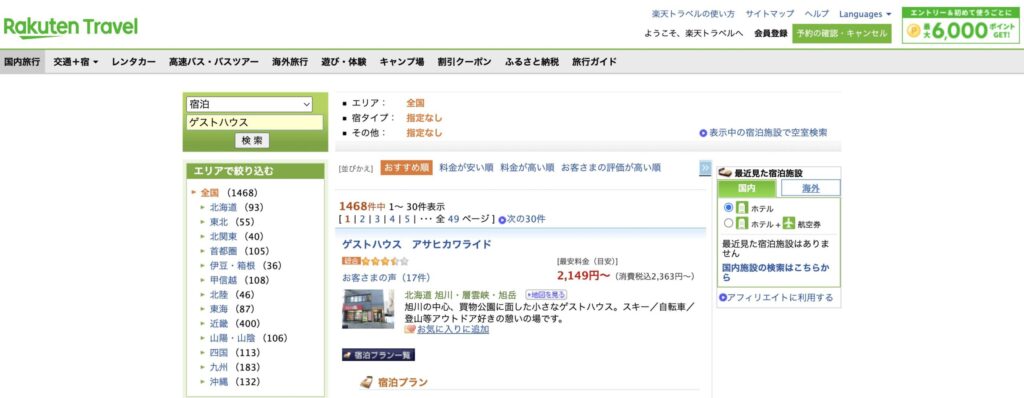Click the ゲストハウス keyword input field
This screenshot has height=398, width=1024.
(255, 122)
